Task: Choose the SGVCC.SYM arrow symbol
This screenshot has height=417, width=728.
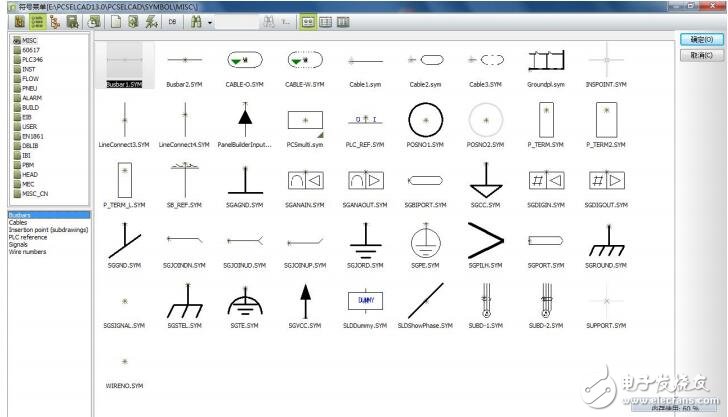Action: (x=304, y=300)
